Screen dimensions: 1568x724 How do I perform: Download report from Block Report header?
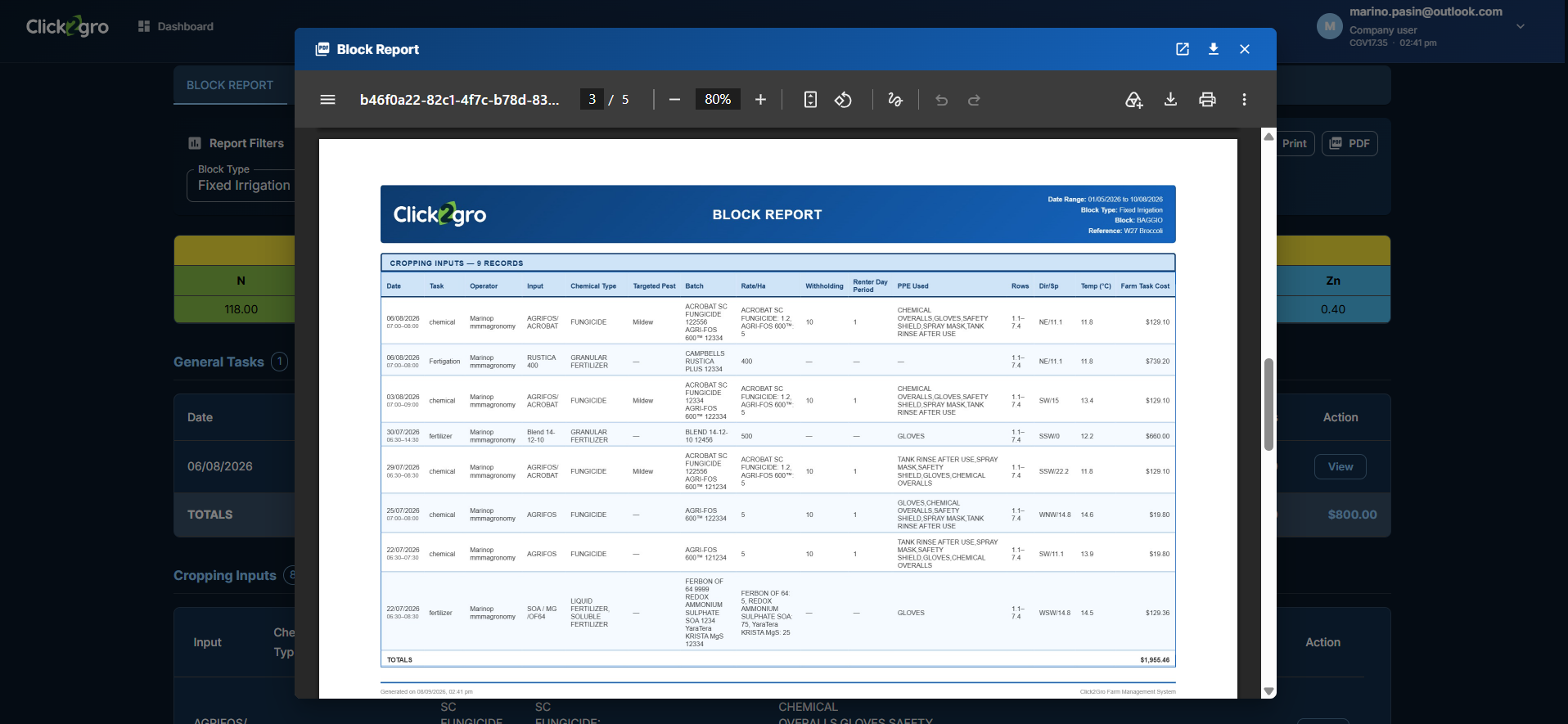1214,49
